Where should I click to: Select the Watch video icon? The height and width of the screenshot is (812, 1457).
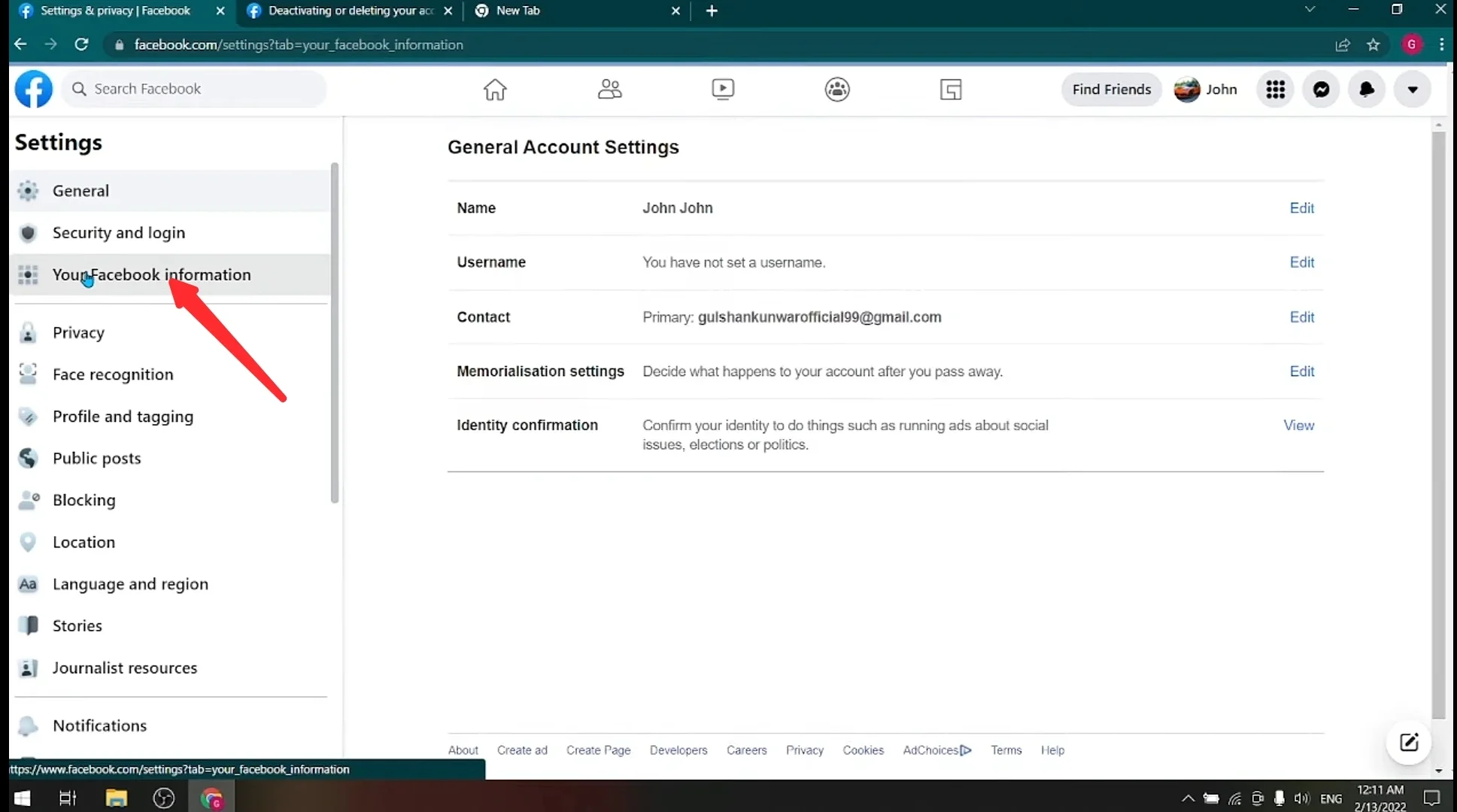[723, 89]
